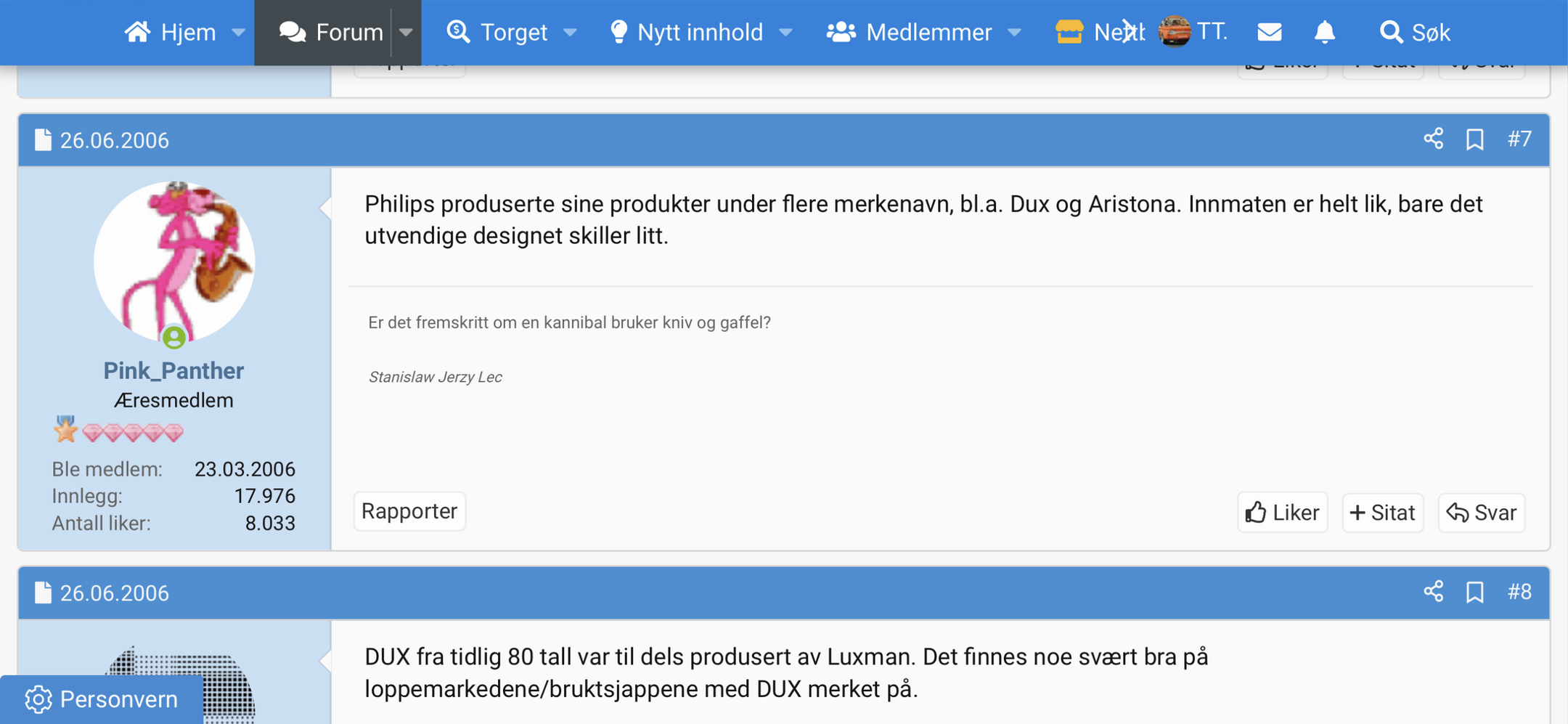Like Pink_Panther's post with Liker
Viewport: 1568px width, 724px height.
pos(1282,513)
